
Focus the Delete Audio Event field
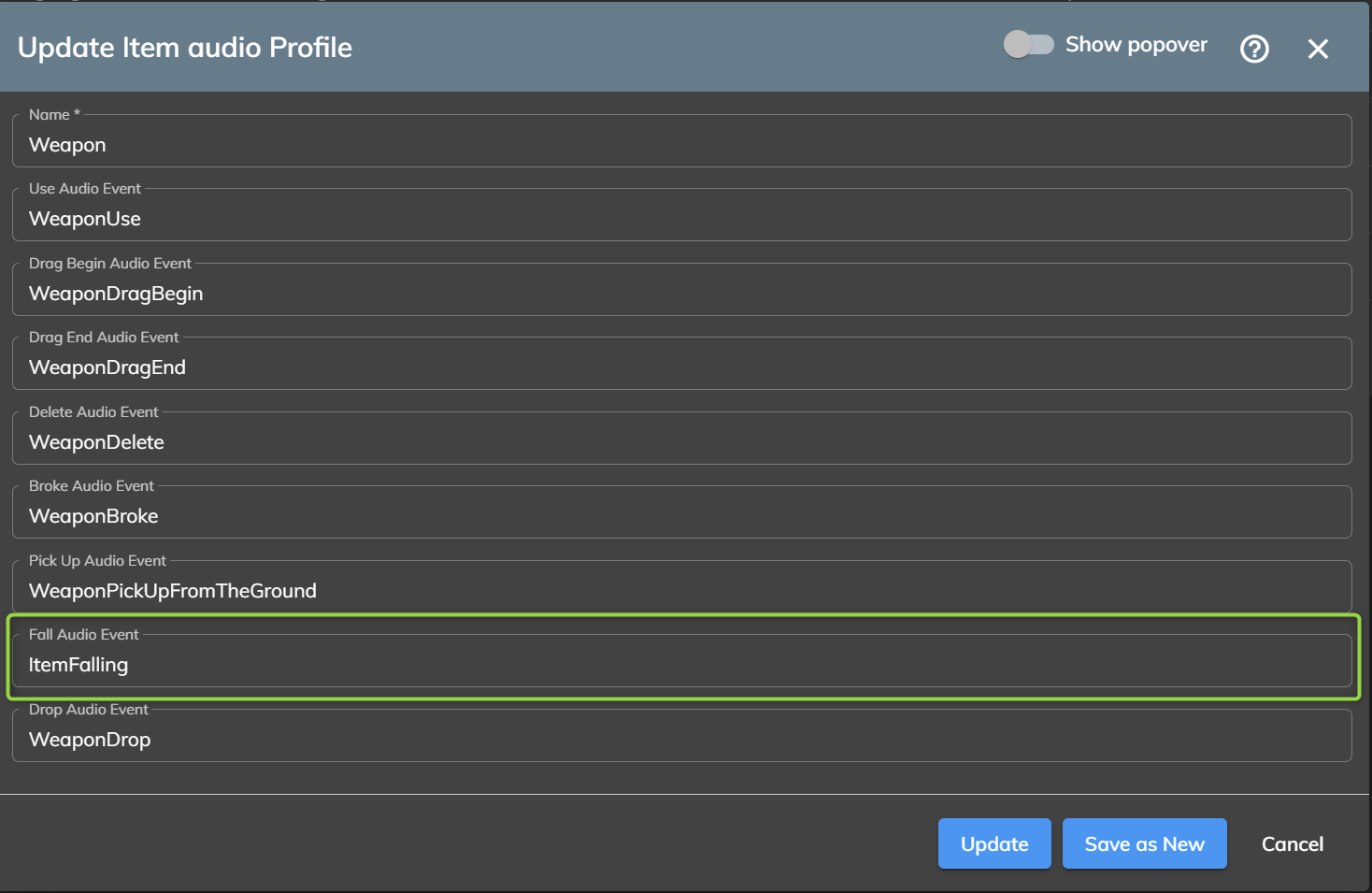(681, 442)
